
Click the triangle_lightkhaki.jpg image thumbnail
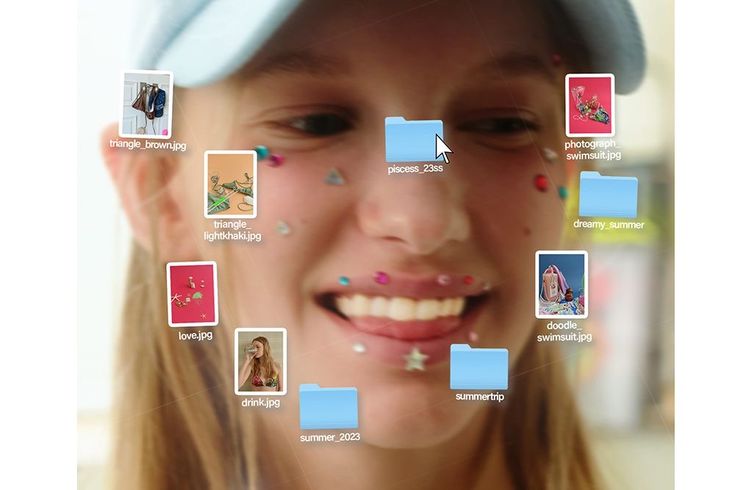coord(231,184)
